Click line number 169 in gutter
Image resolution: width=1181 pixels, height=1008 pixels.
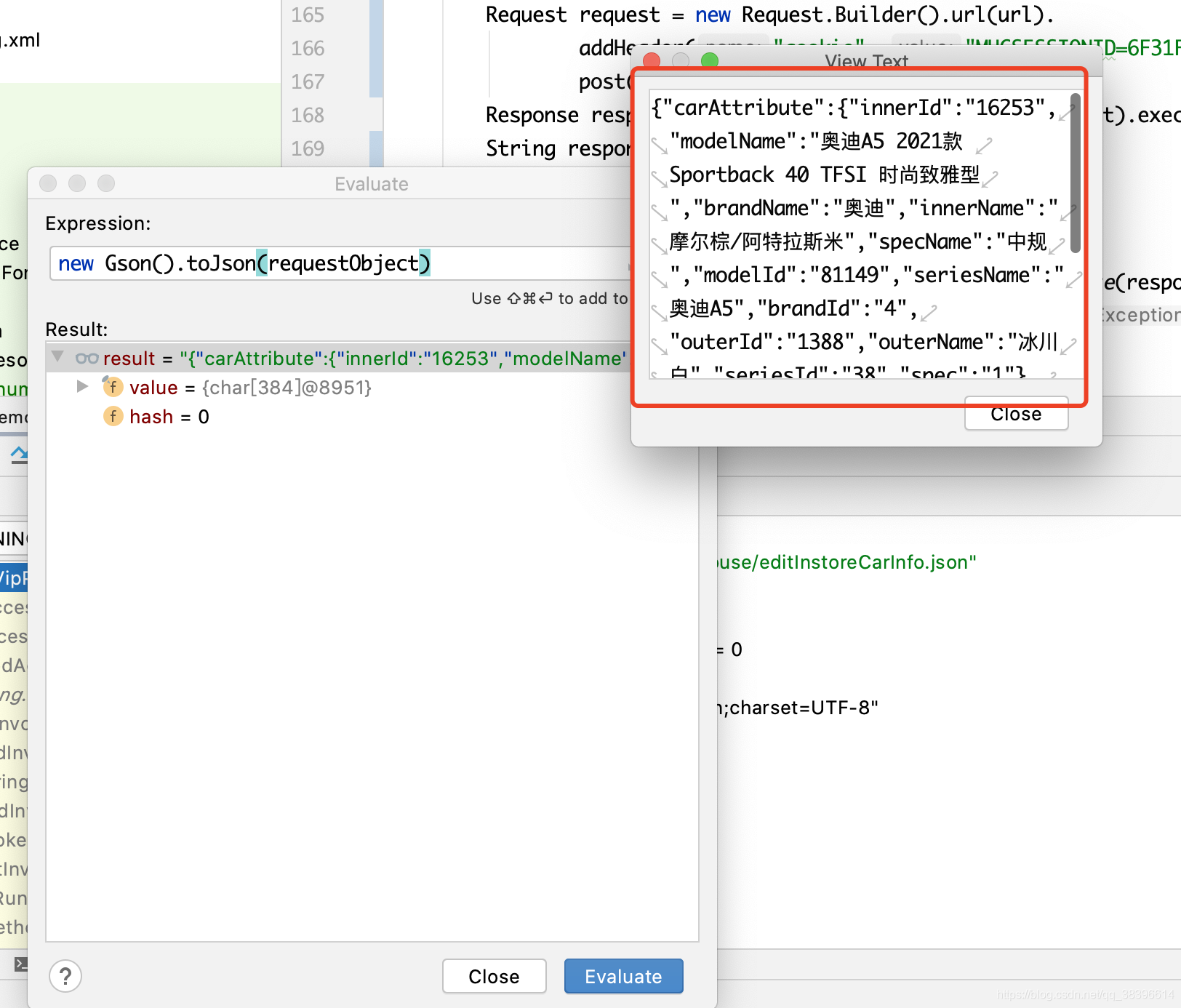tap(308, 148)
